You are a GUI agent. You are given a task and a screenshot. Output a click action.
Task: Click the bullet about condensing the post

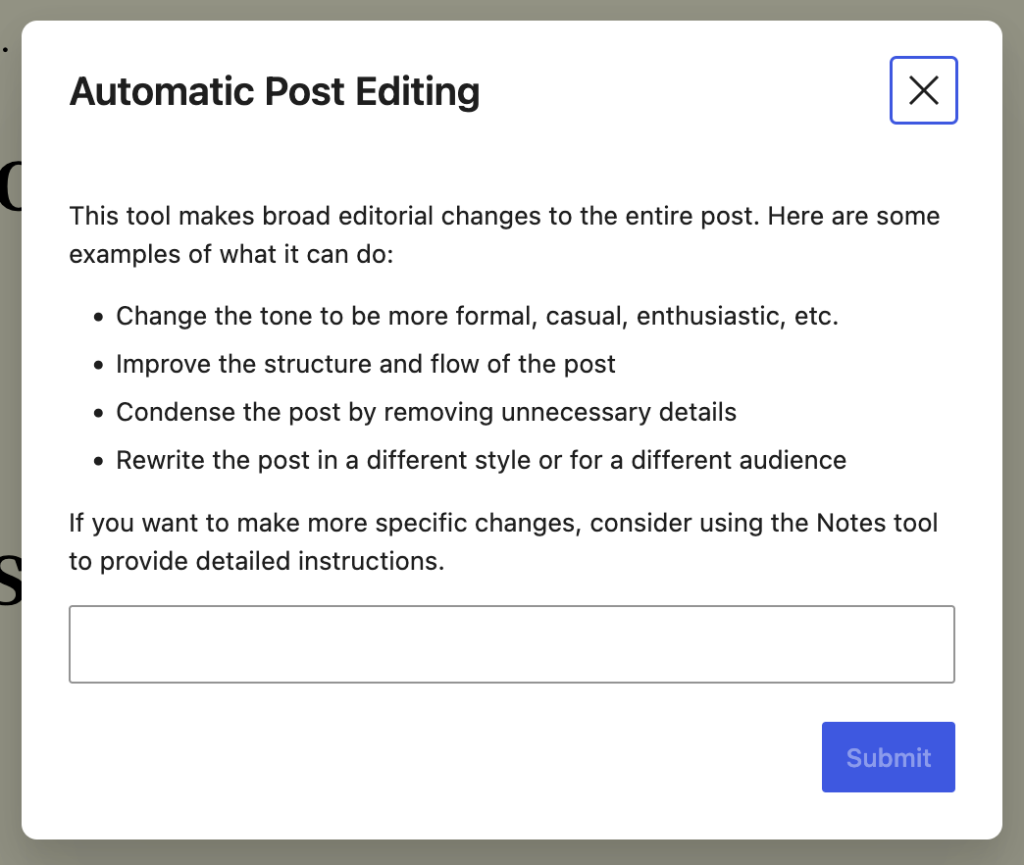426,411
